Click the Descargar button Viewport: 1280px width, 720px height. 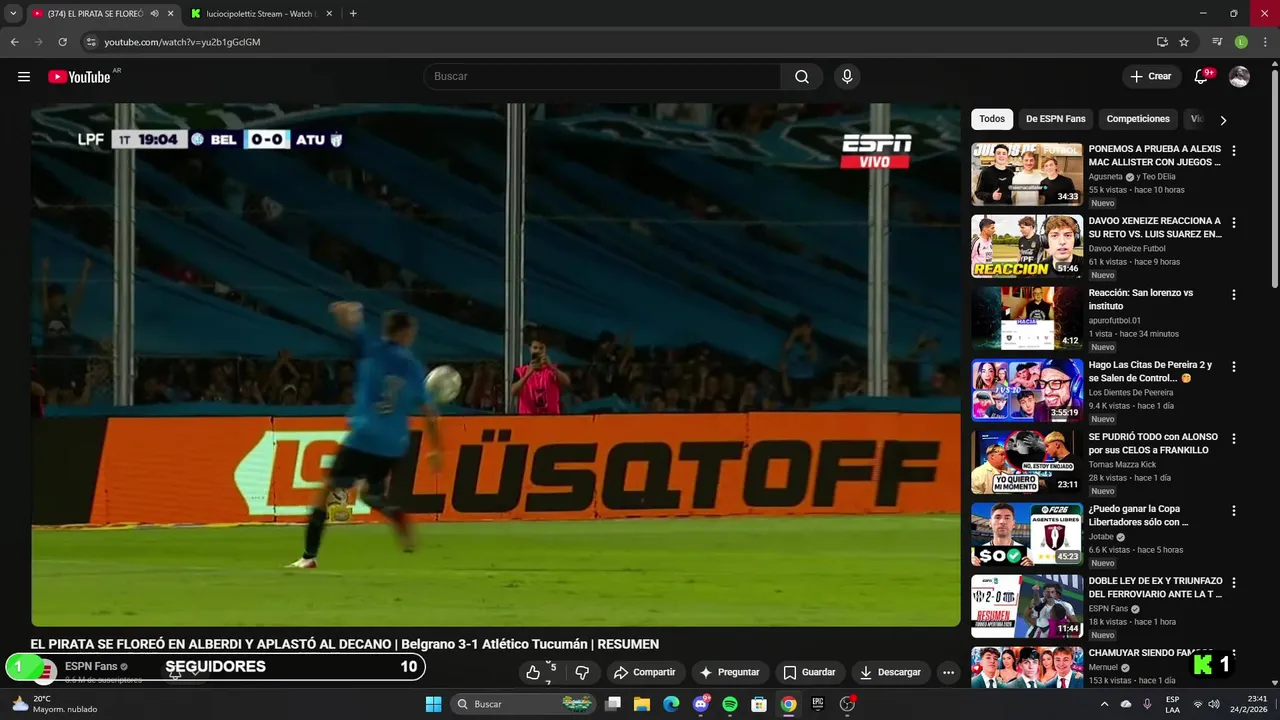click(x=890, y=672)
